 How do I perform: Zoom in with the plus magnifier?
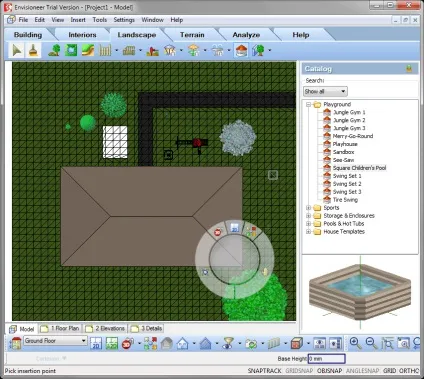[355, 343]
